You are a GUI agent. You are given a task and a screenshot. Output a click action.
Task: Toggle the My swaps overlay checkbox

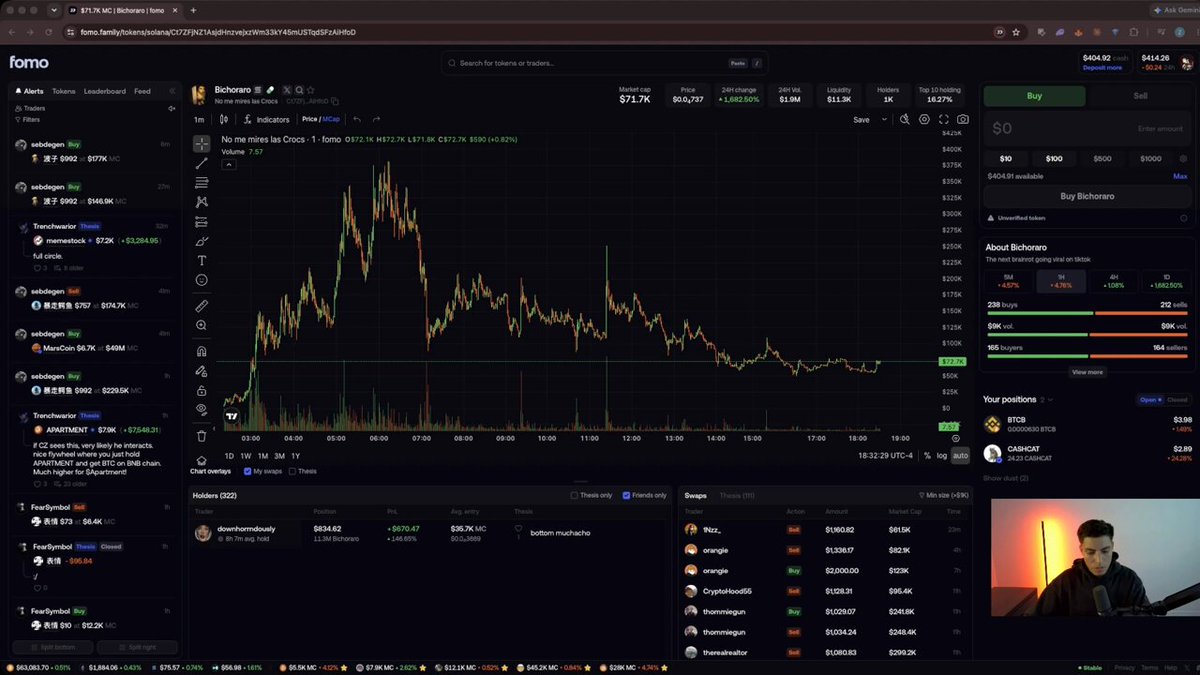pyautogui.click(x=247, y=471)
